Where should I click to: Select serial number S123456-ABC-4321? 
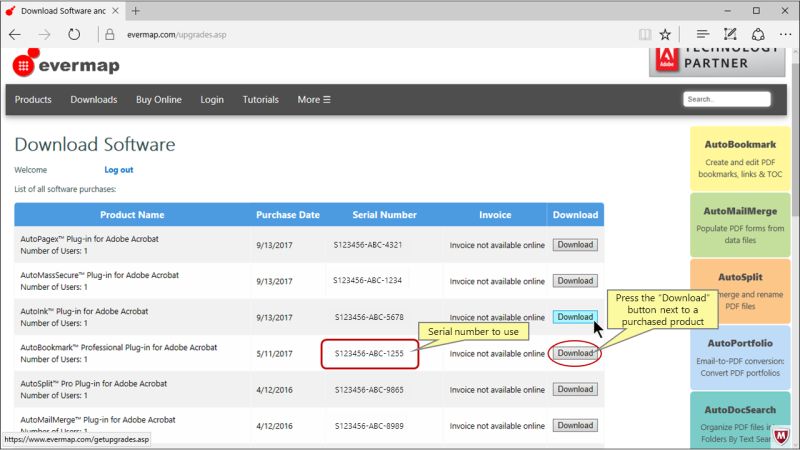pos(368,245)
